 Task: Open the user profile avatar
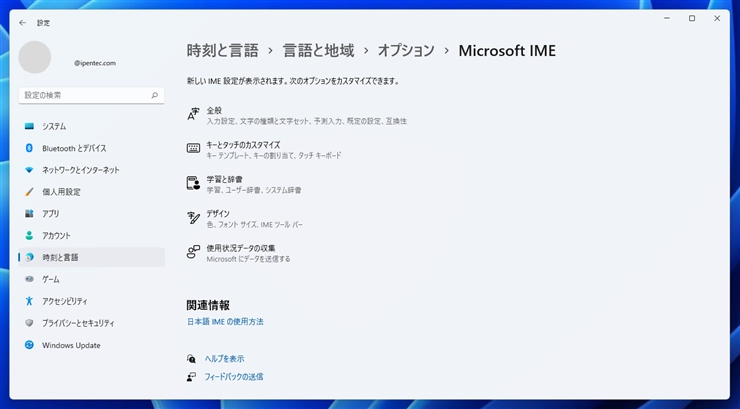click(35, 57)
